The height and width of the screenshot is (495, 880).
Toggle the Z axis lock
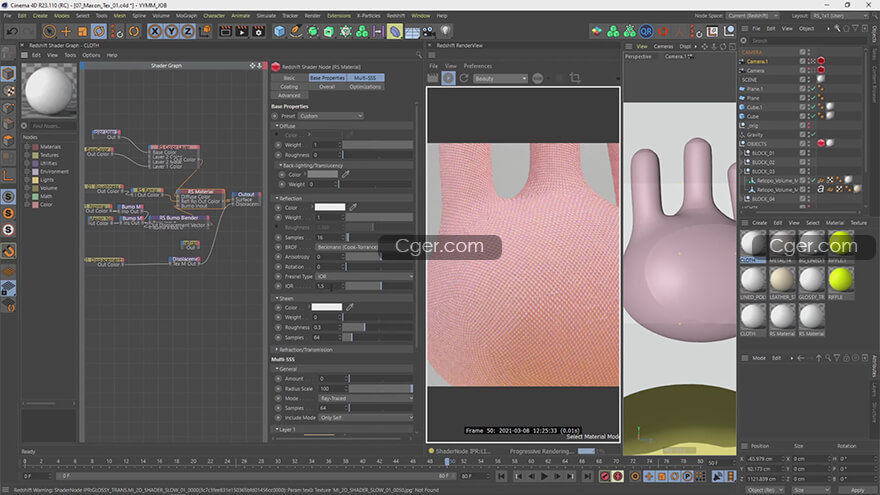point(187,31)
